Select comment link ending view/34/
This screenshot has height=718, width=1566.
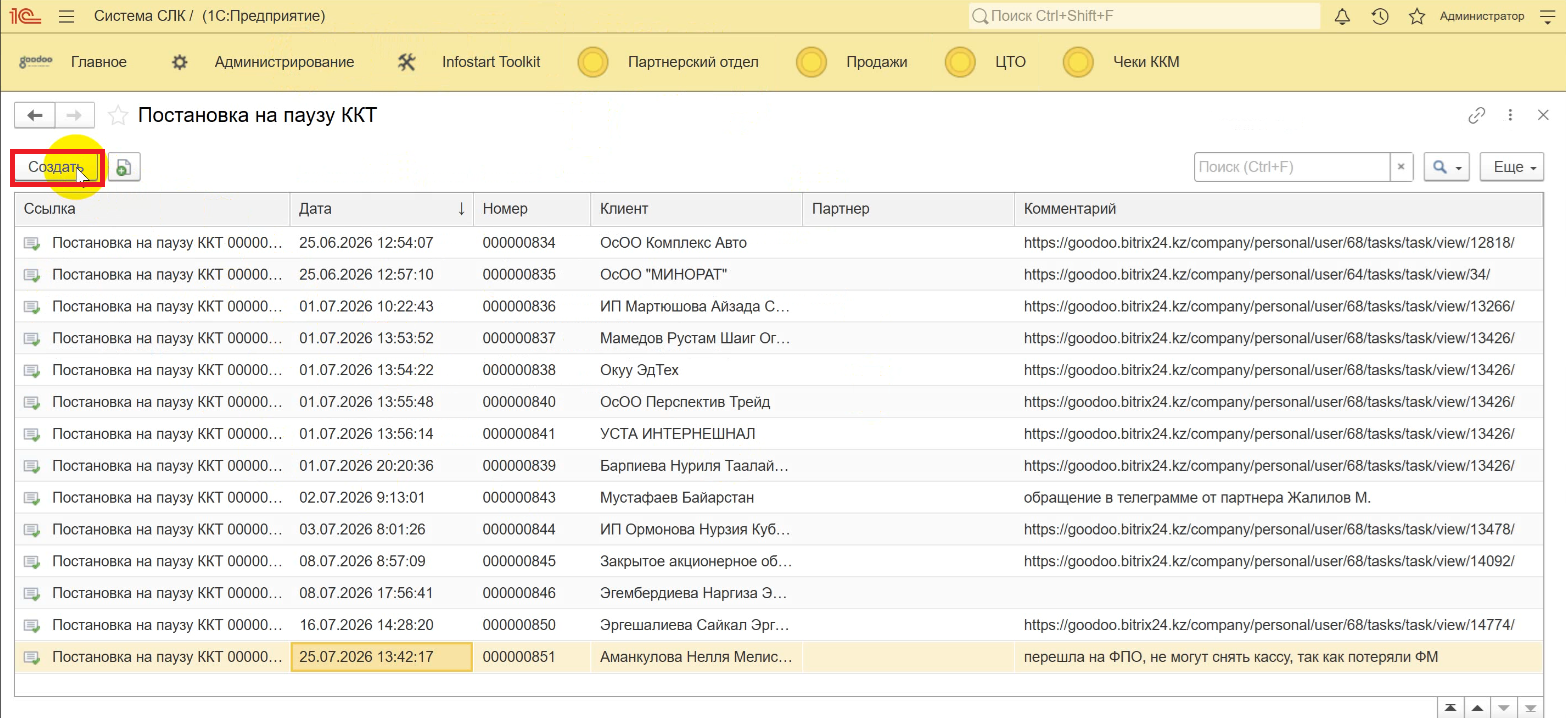(x=1257, y=274)
